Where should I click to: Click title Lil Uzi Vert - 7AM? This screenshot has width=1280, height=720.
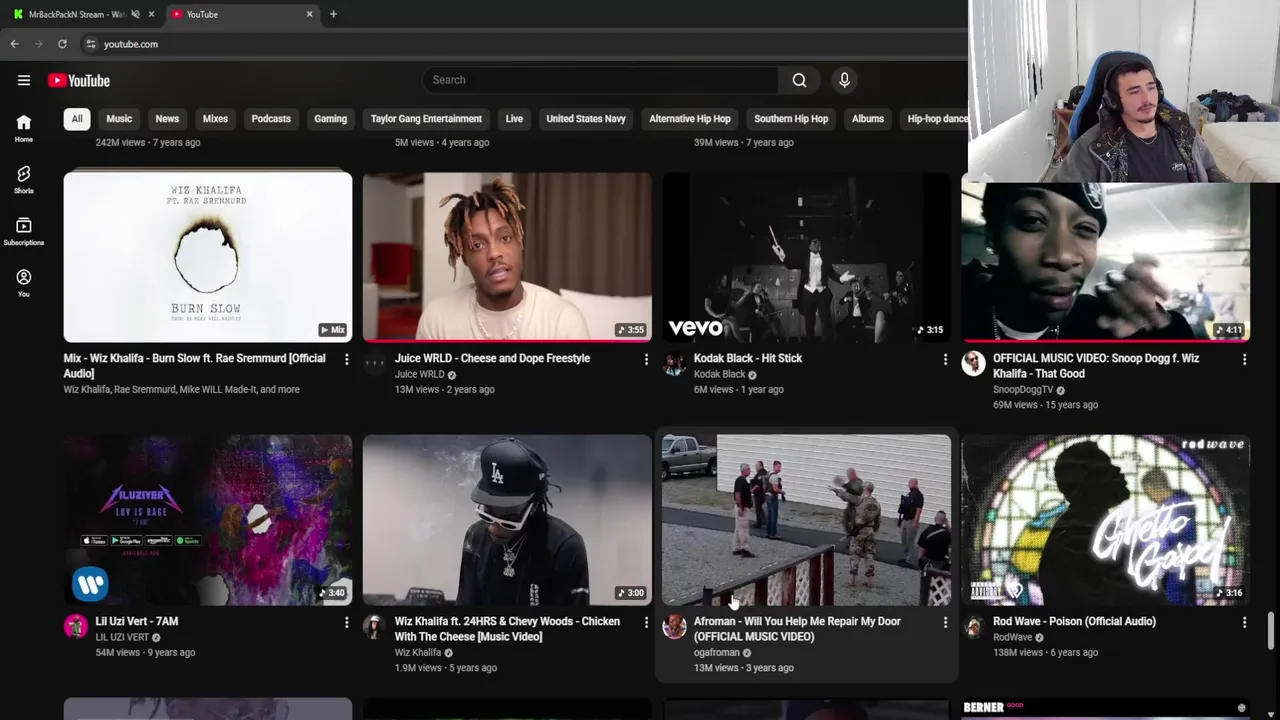136,622
